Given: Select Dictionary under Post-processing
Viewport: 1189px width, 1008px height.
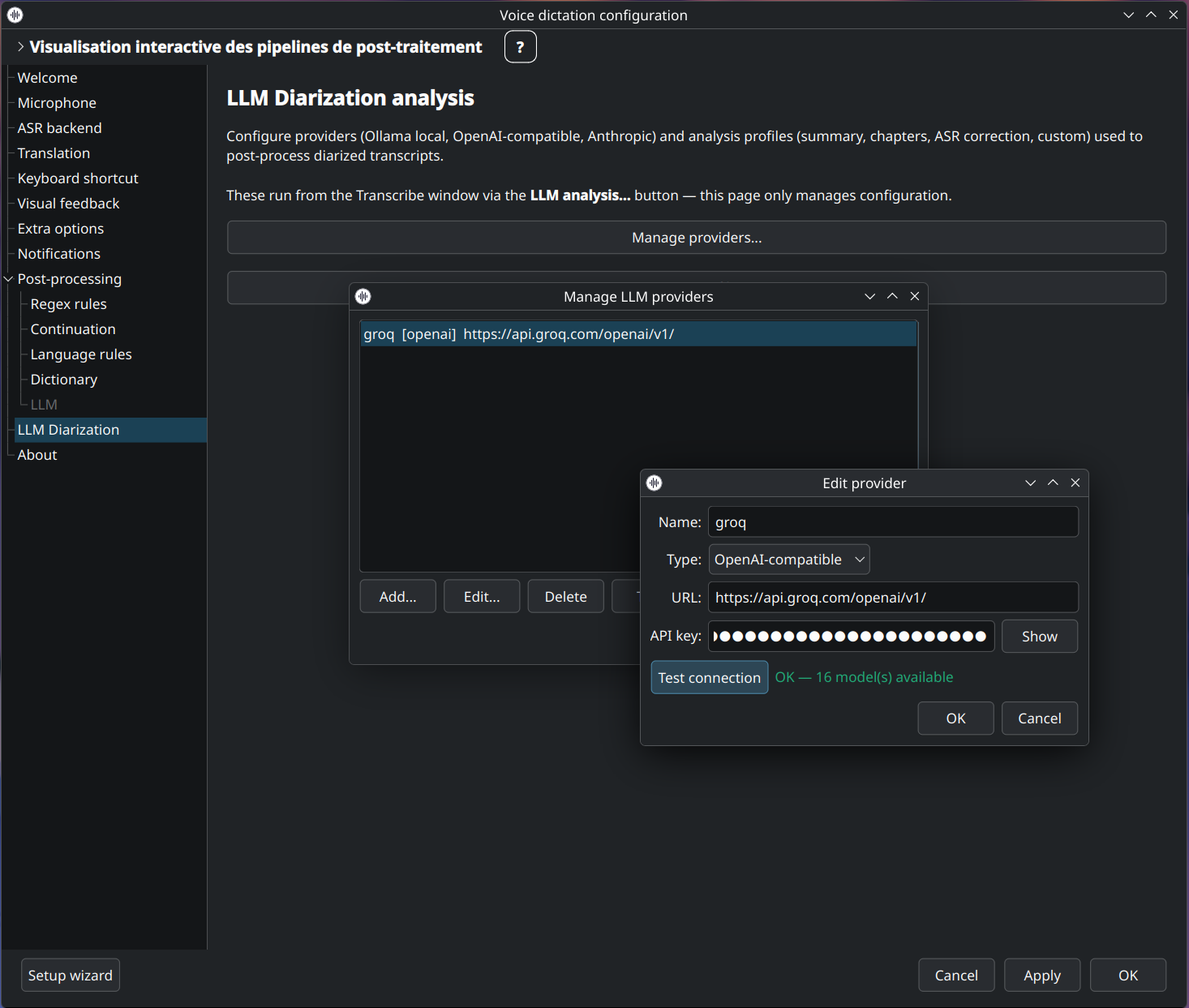Looking at the screenshot, I should 64,380.
